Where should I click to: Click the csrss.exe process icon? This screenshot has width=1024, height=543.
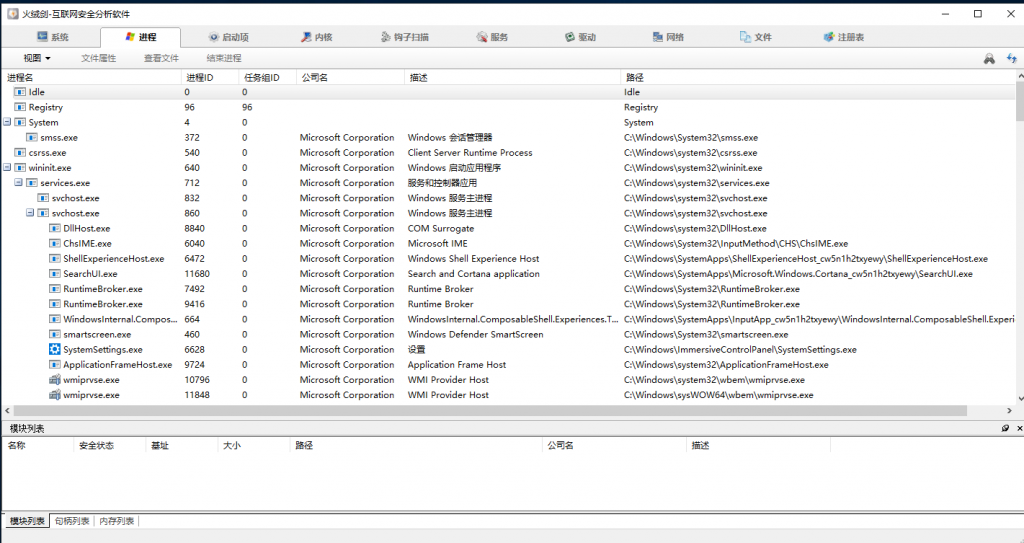20,152
